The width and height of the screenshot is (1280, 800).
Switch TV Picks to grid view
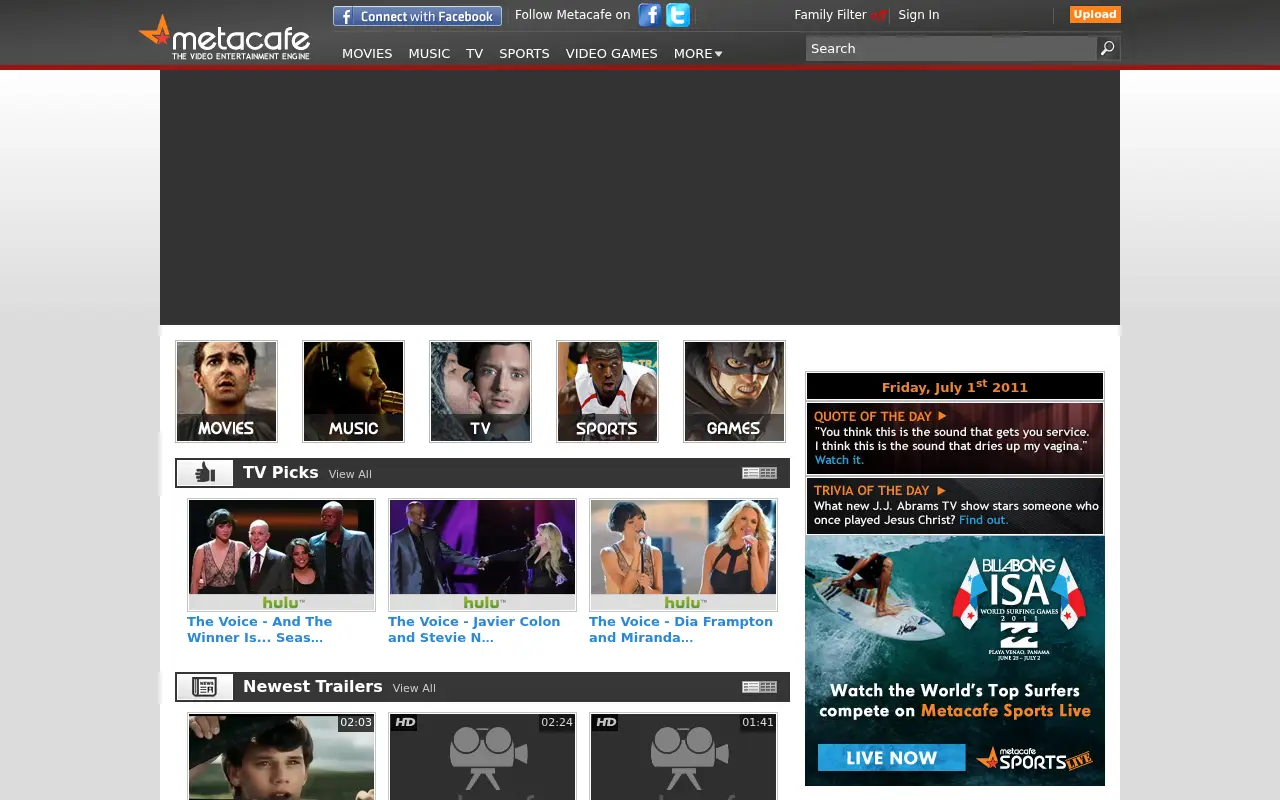pyautogui.click(x=768, y=473)
